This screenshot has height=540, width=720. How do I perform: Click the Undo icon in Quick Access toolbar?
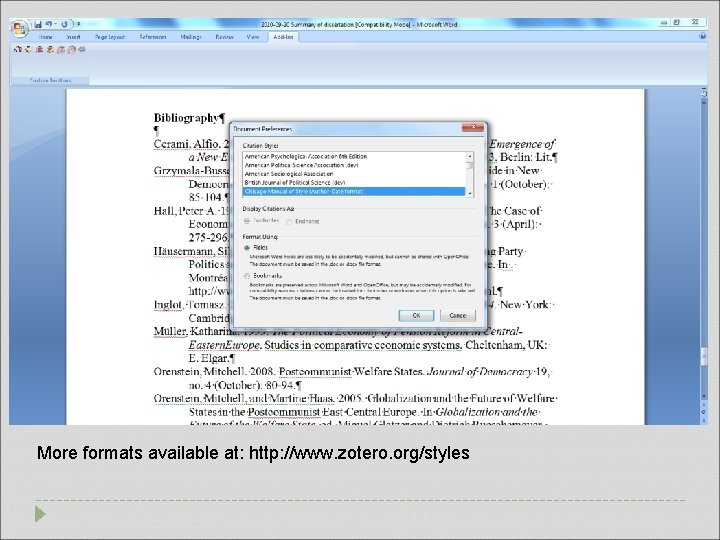pyautogui.click(x=48, y=24)
